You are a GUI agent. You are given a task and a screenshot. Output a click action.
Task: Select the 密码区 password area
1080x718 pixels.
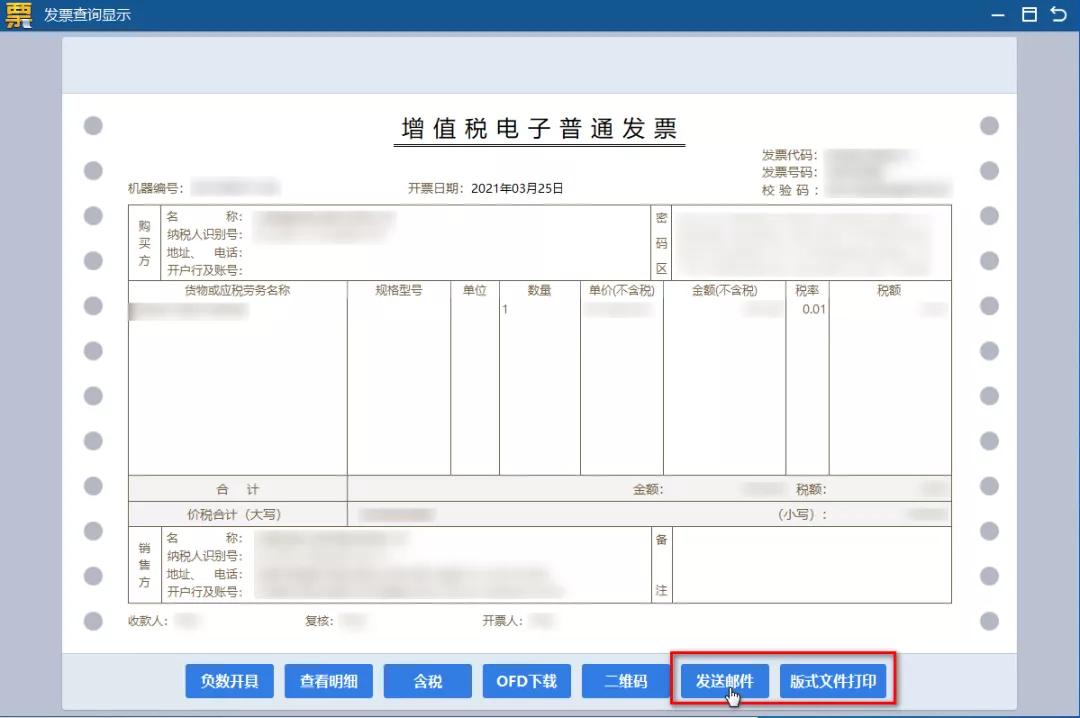click(x=810, y=242)
